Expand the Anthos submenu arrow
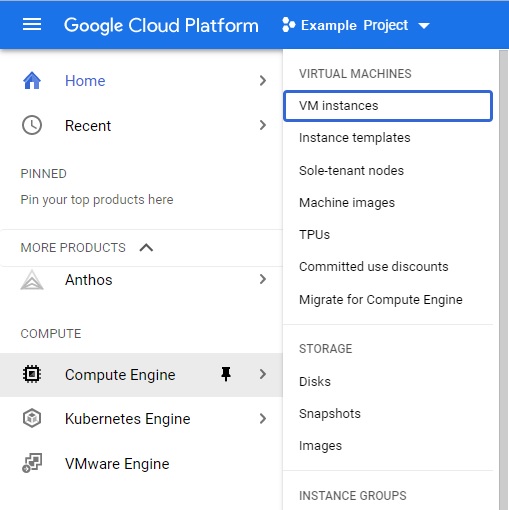 (x=263, y=279)
